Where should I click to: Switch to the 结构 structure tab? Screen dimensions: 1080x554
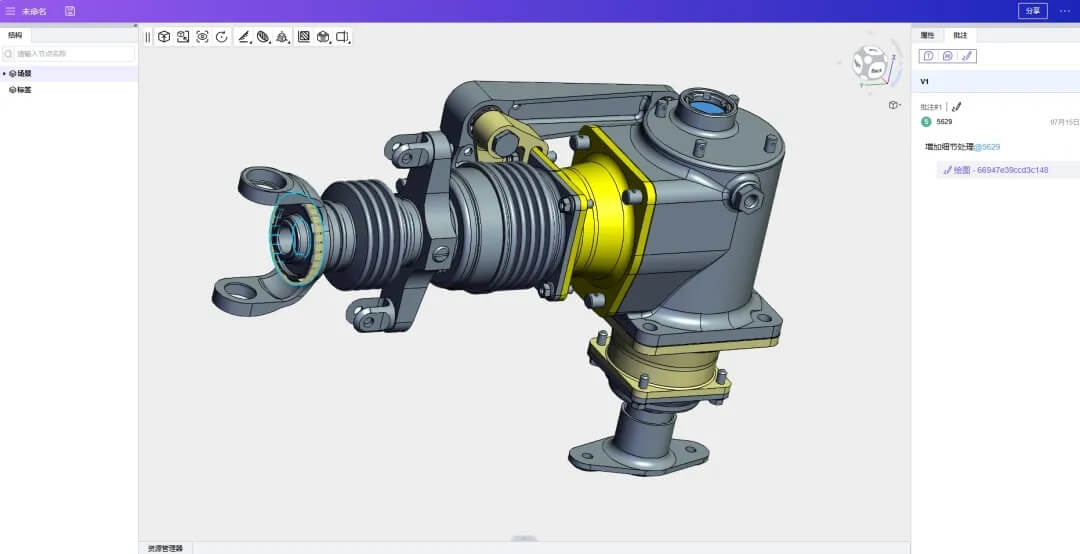(x=15, y=35)
